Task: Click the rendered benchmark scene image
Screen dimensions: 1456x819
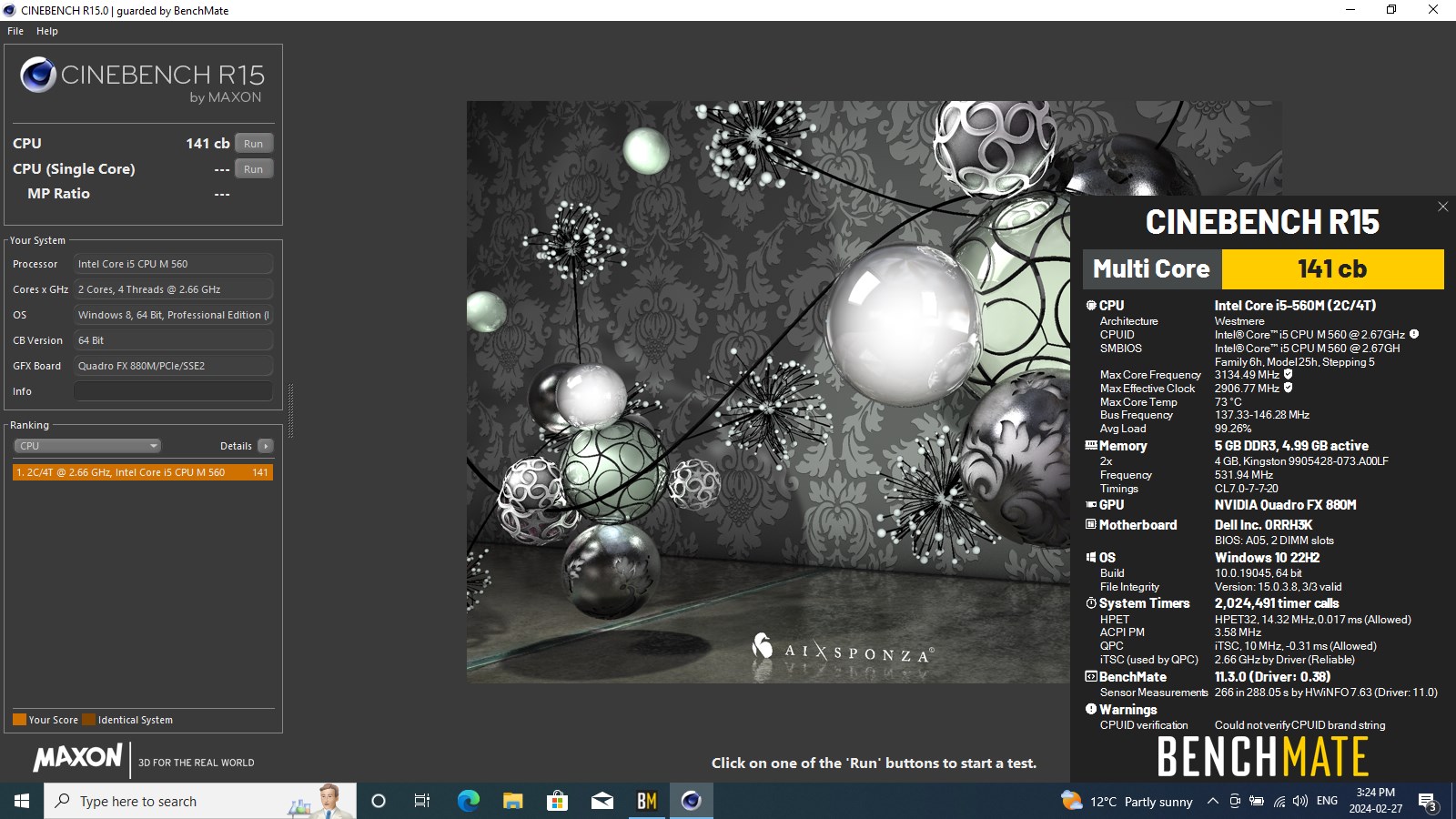Action: [768, 391]
